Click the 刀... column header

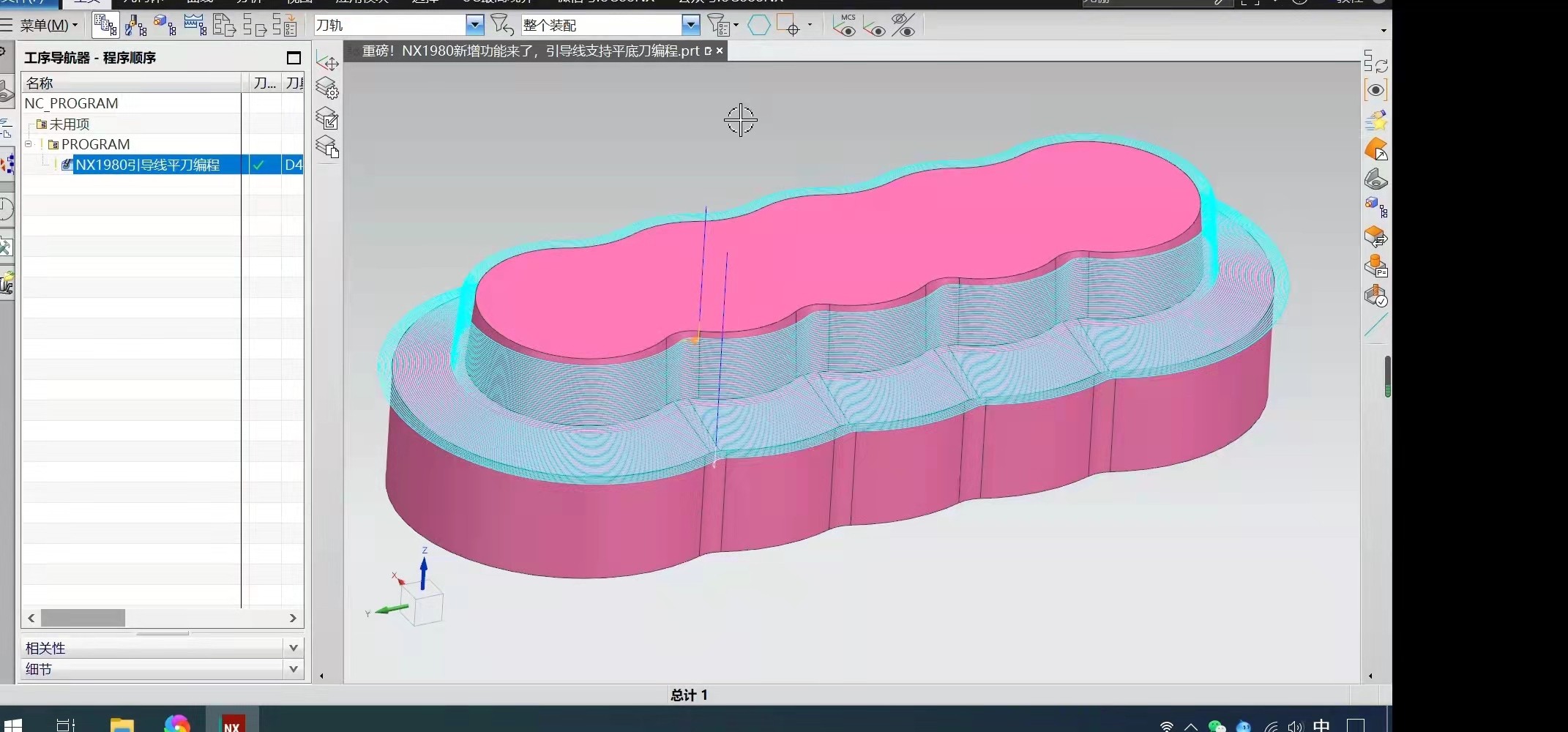pos(265,83)
